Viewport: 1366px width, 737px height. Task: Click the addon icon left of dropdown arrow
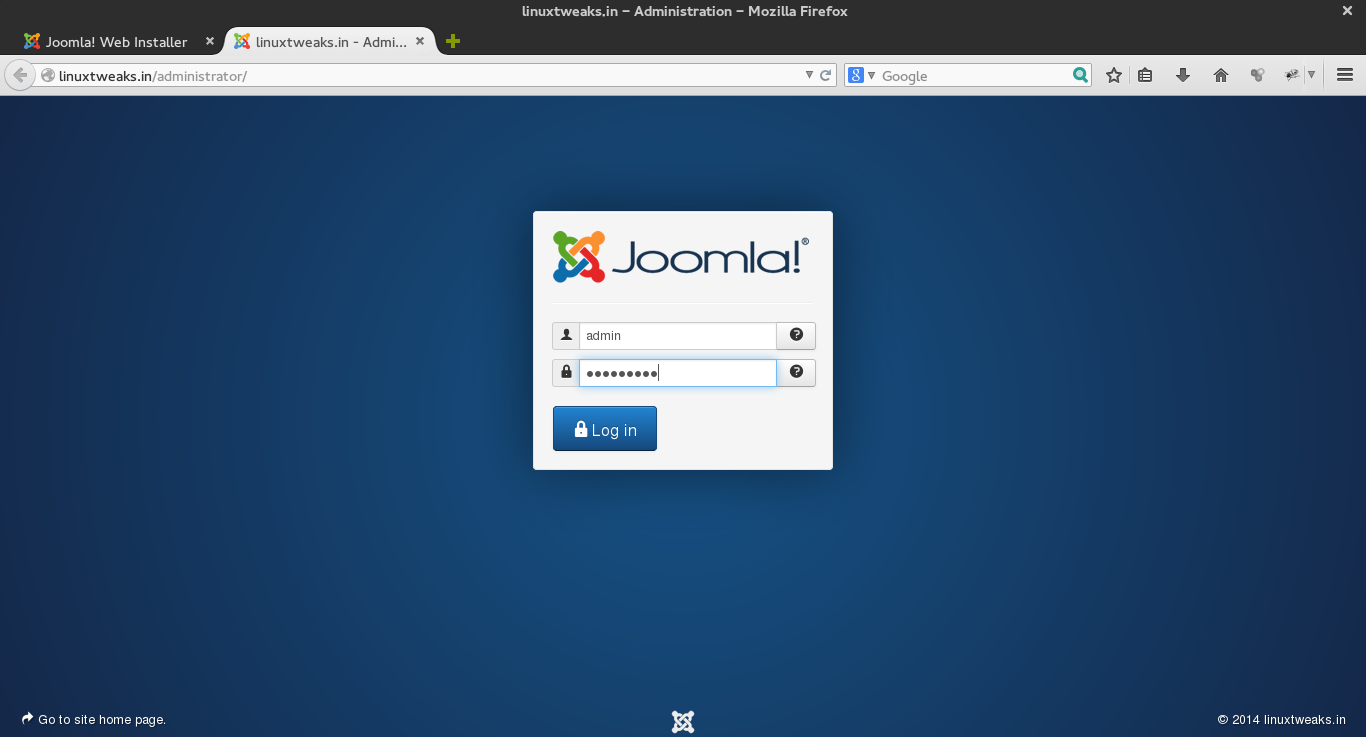coord(1292,75)
